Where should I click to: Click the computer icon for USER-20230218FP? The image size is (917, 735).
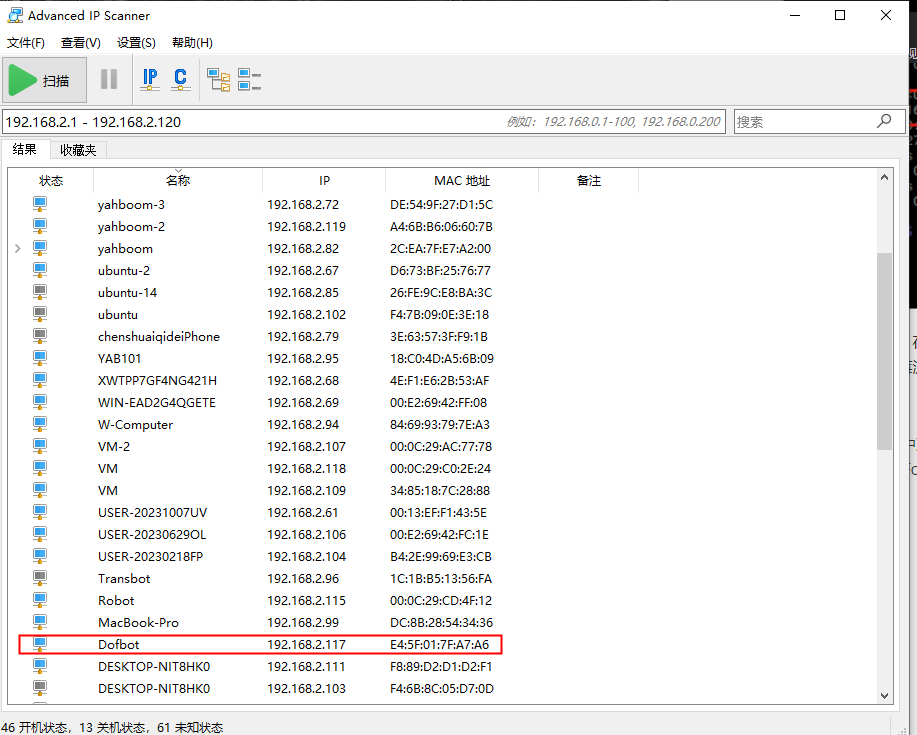click(x=40, y=556)
